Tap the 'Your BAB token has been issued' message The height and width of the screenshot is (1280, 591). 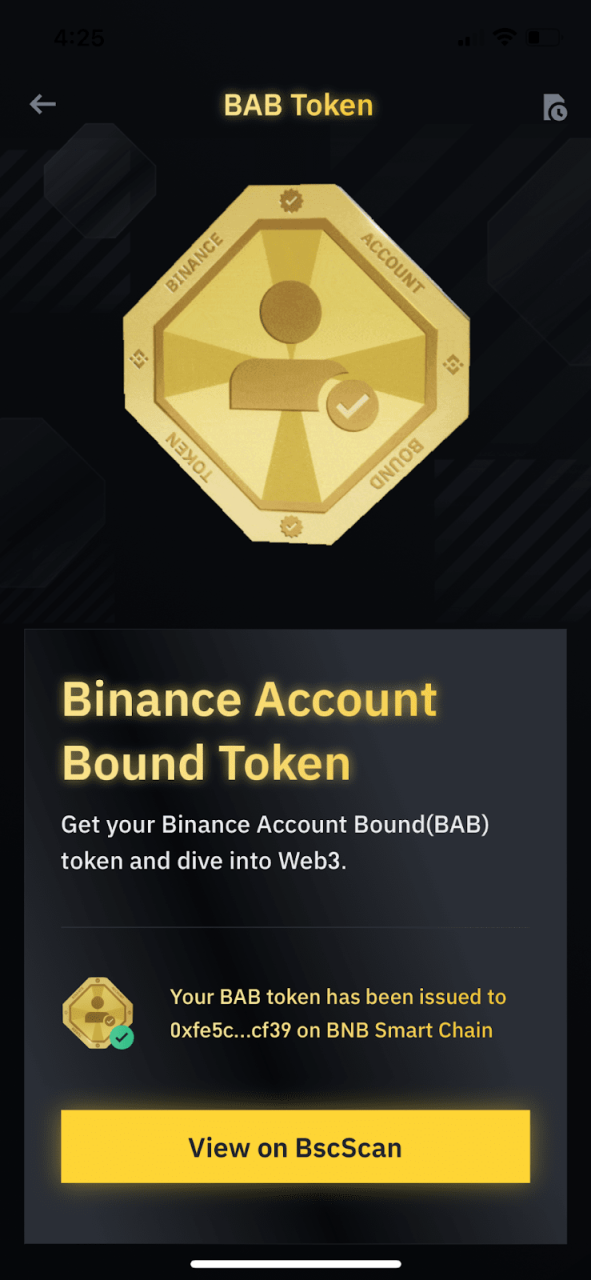pos(326,997)
